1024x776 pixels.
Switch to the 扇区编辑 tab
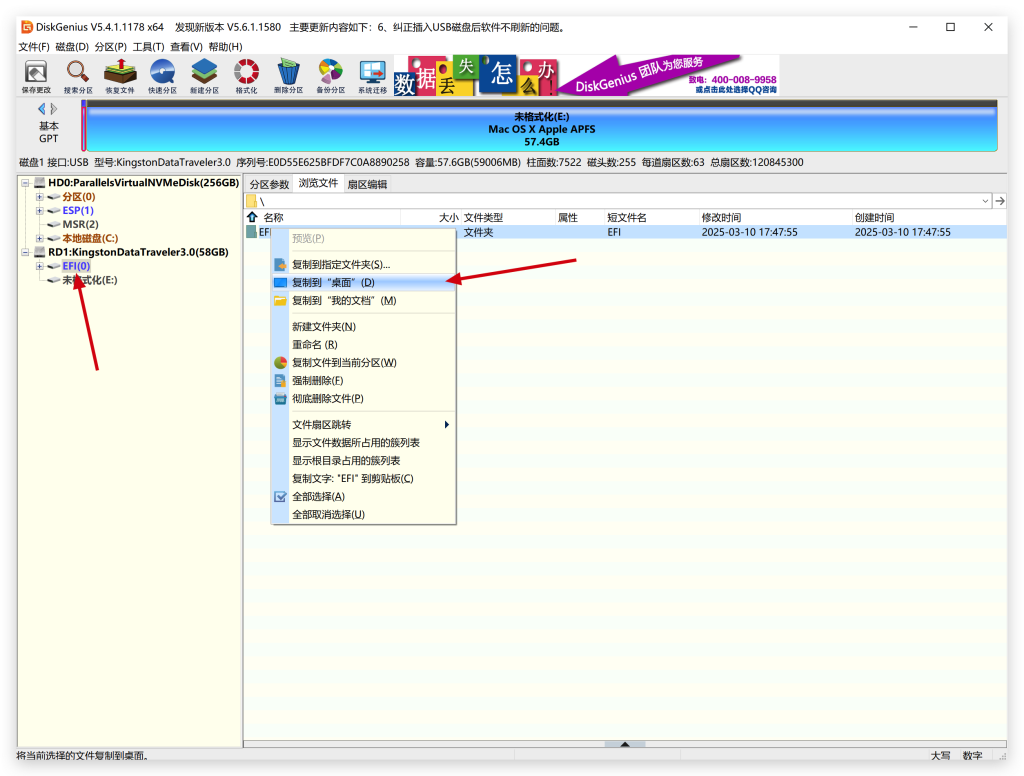(x=367, y=184)
